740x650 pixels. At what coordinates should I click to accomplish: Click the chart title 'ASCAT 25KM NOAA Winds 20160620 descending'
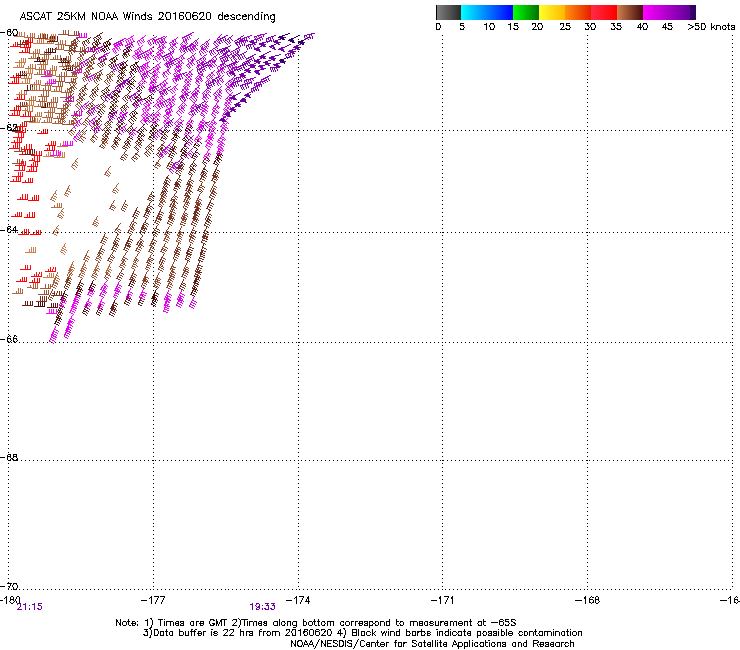(x=147, y=16)
